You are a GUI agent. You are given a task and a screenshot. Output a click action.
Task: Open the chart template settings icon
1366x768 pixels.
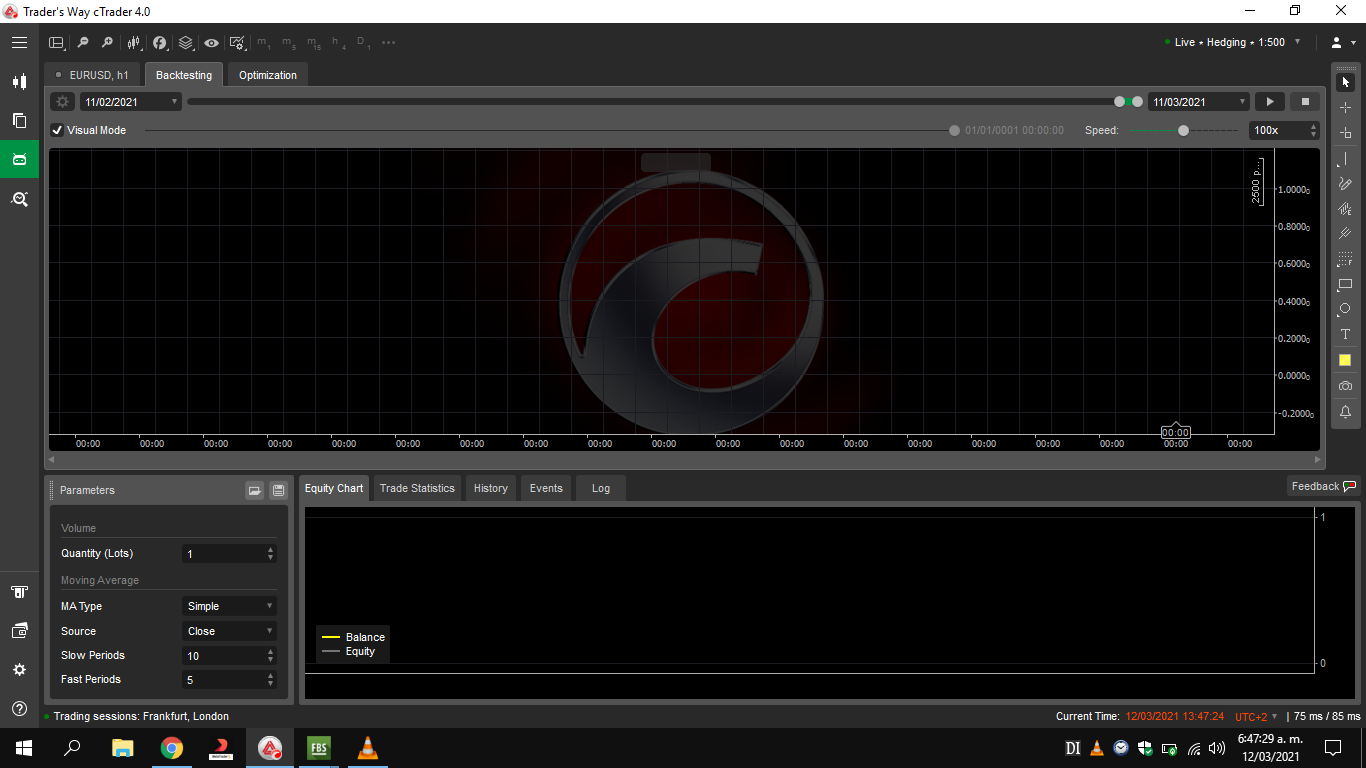pos(237,43)
